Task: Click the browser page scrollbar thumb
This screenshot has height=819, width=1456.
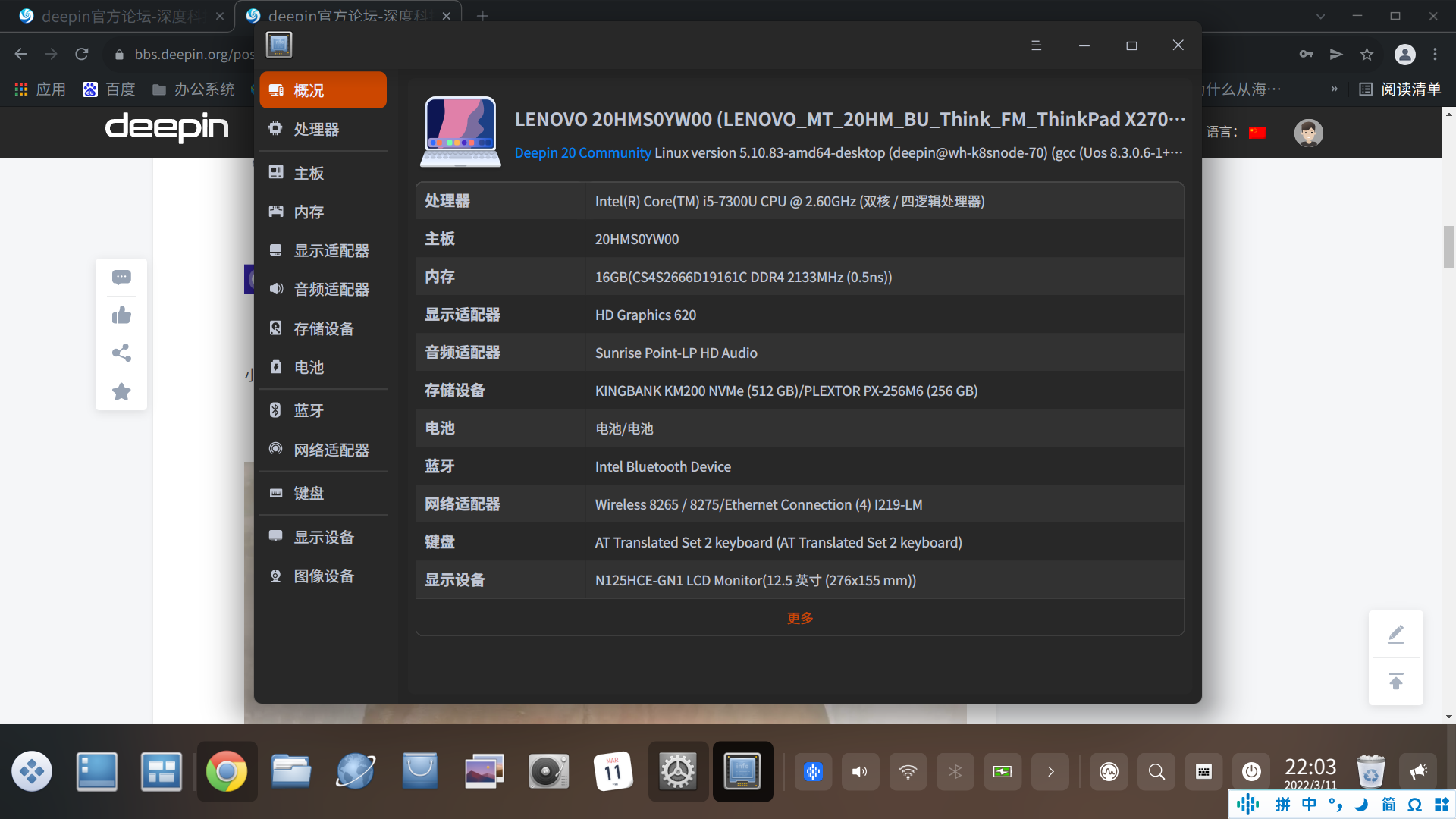Action: point(1448,246)
